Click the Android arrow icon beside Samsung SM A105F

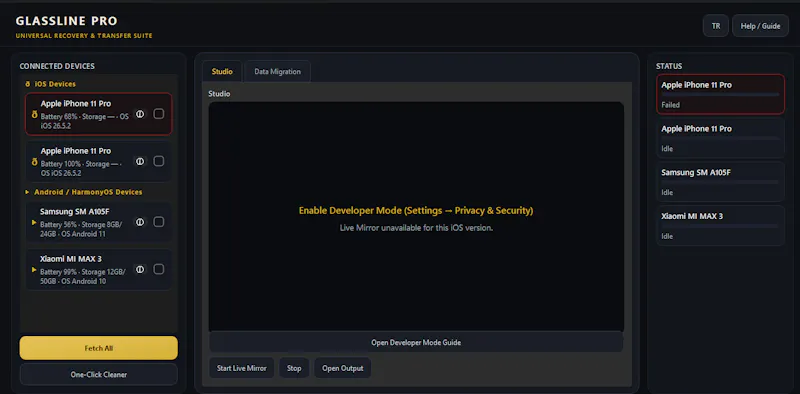click(x=34, y=223)
